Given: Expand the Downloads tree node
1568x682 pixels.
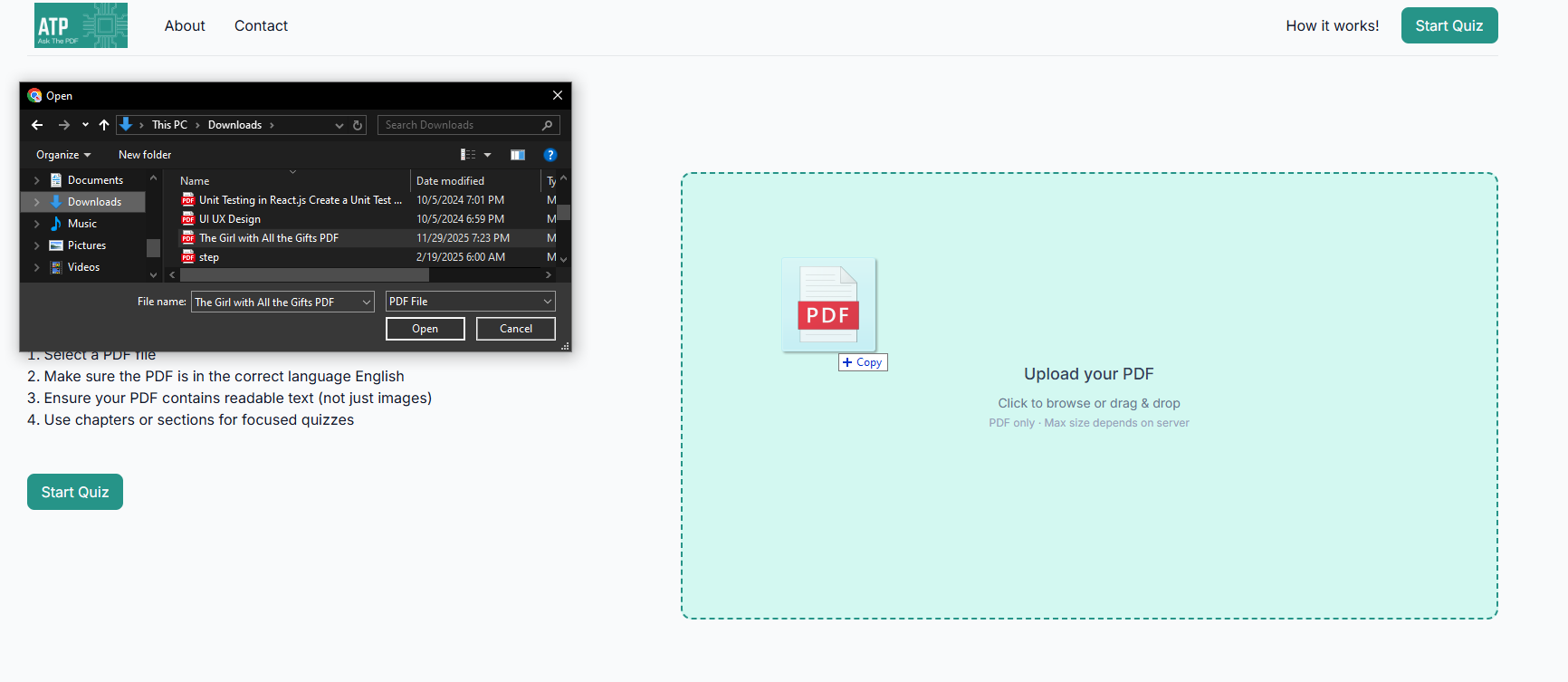Looking at the screenshot, I should (x=36, y=202).
